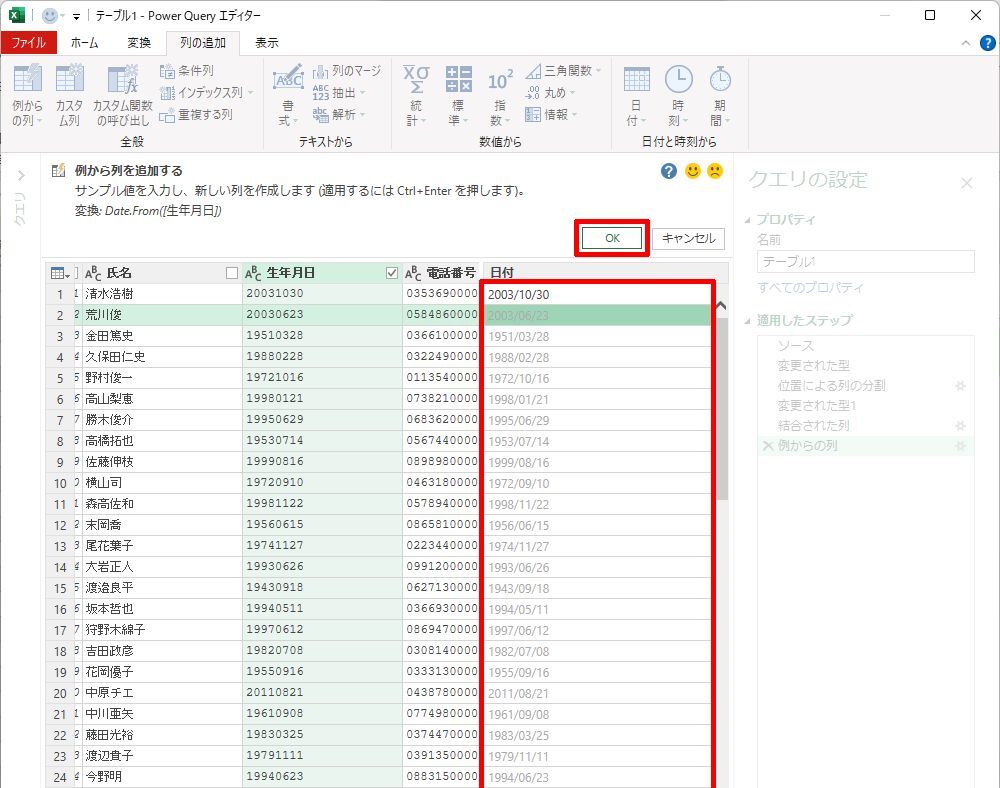
Task: Open the ファイル tab
Action: 28,43
